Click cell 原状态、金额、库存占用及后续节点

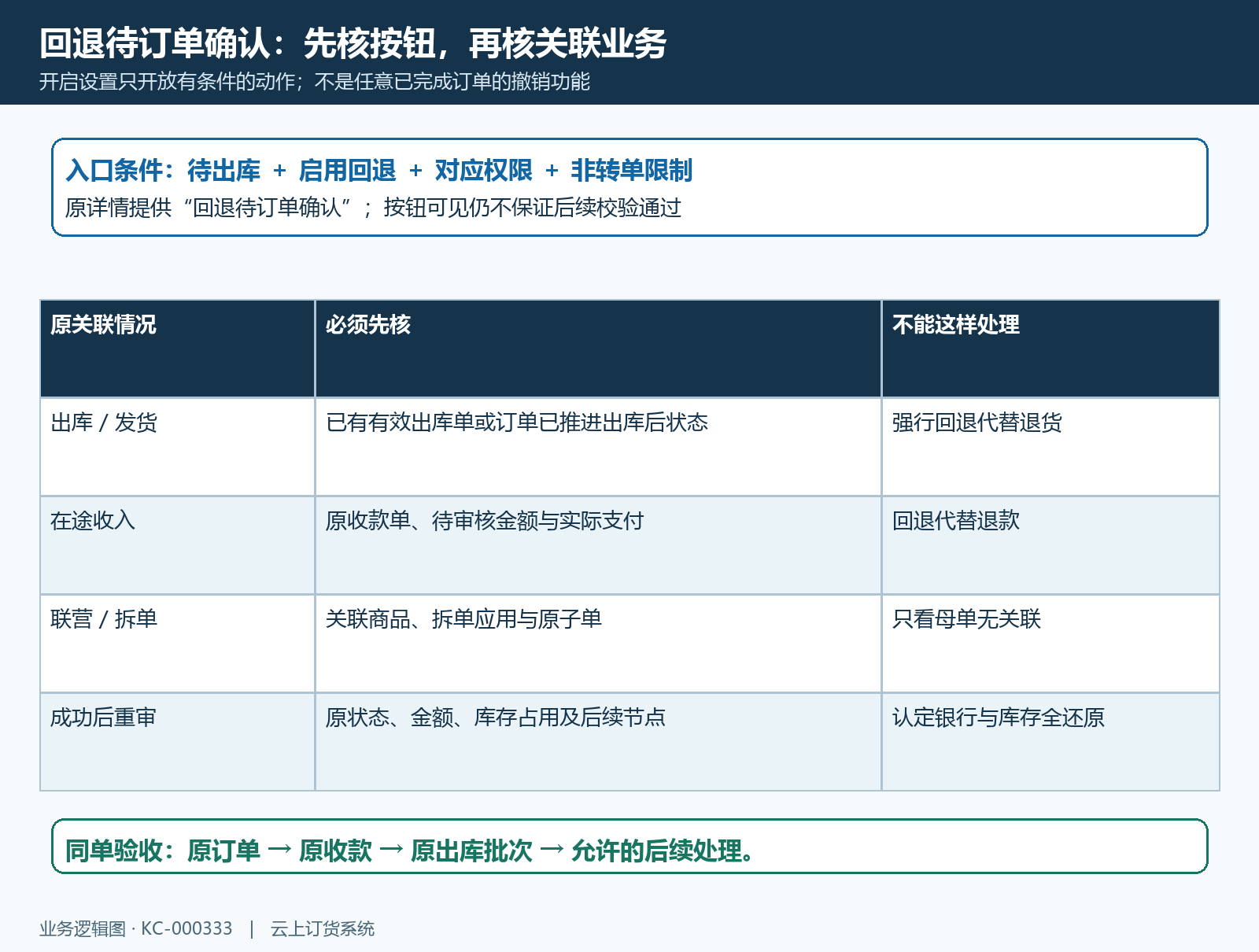[598, 742]
